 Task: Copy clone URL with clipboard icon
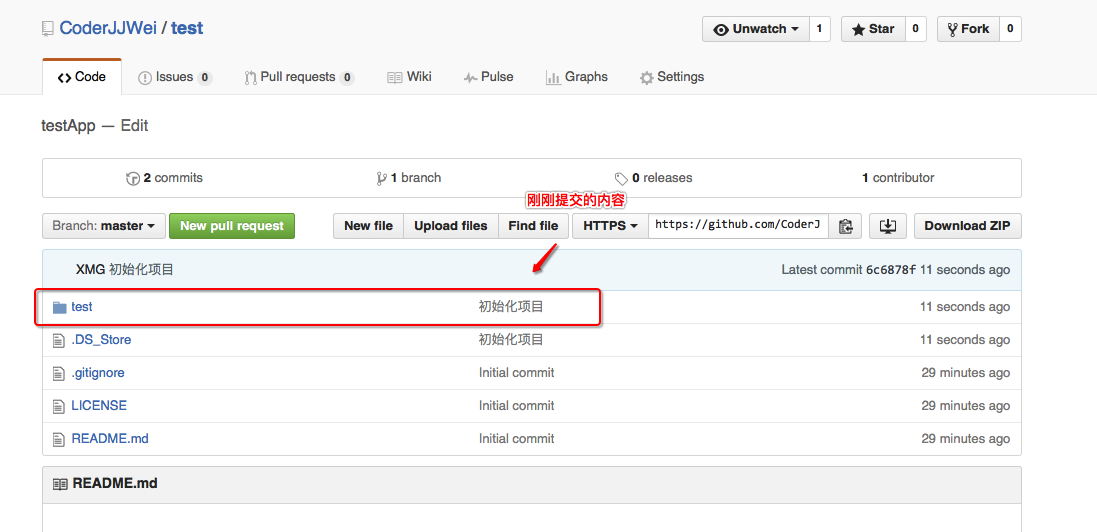[x=846, y=226]
